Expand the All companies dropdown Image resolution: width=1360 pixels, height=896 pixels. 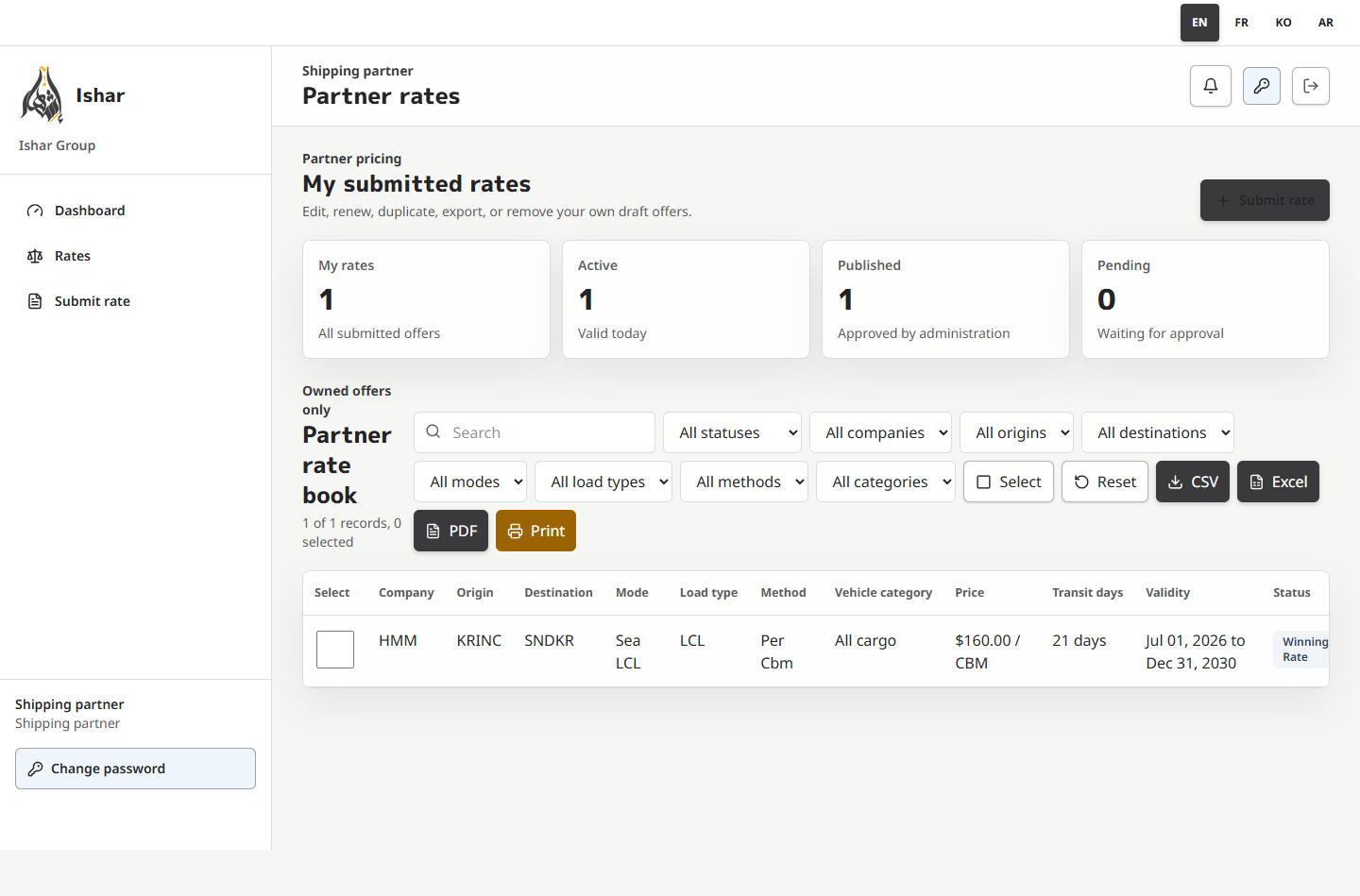click(x=880, y=432)
